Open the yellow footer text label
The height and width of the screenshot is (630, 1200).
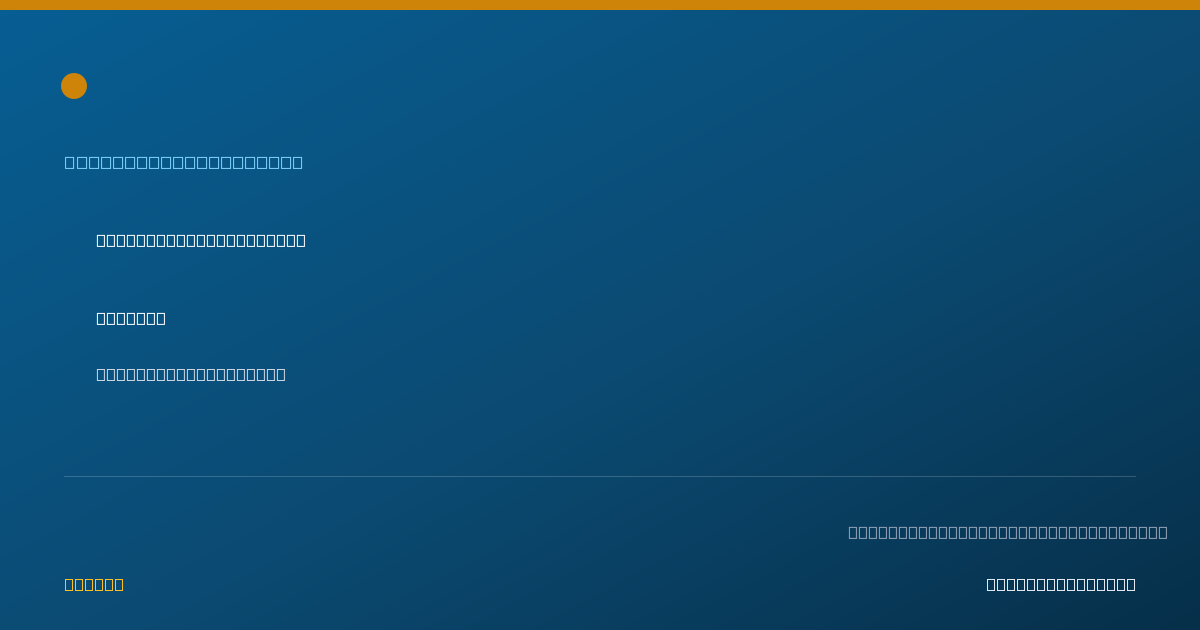click(94, 584)
